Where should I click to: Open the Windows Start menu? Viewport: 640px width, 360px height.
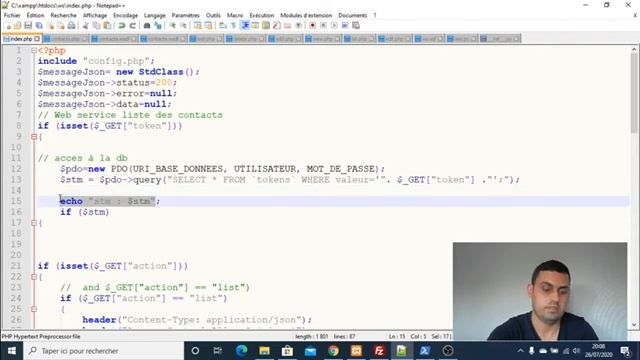pos(11,351)
